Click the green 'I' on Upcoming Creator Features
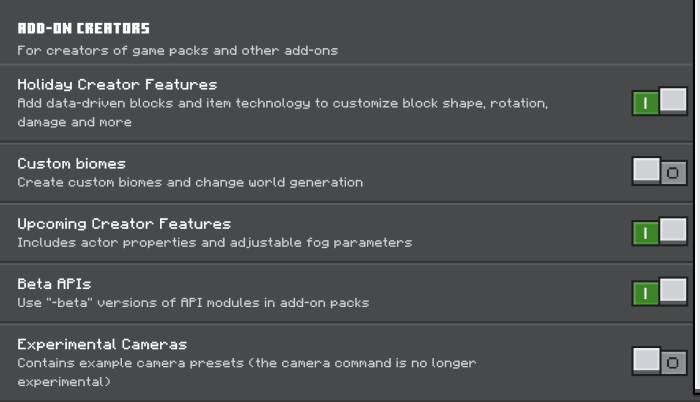The width and height of the screenshot is (700, 402). (x=645, y=233)
